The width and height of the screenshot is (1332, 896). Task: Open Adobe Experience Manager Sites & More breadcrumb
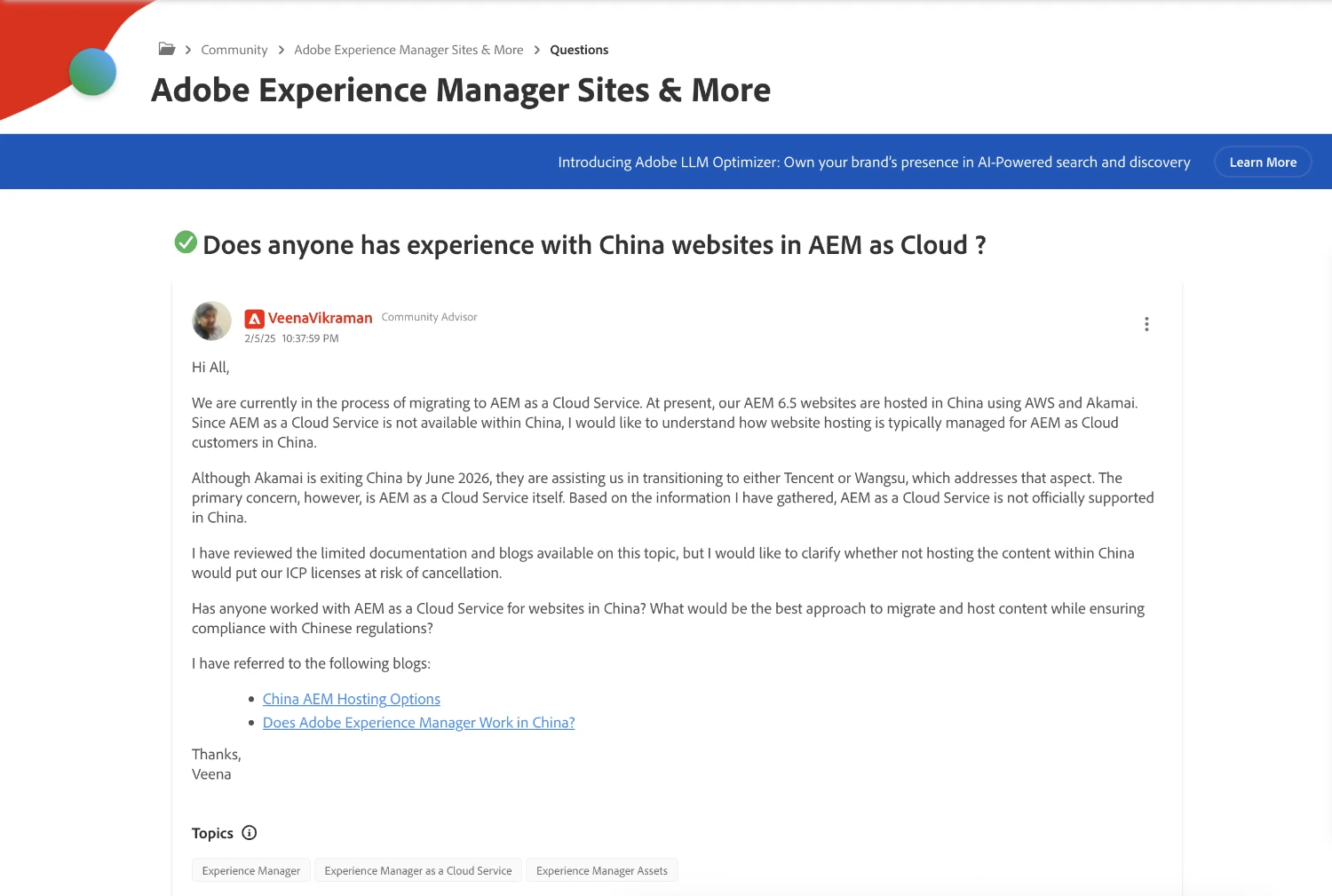click(408, 50)
